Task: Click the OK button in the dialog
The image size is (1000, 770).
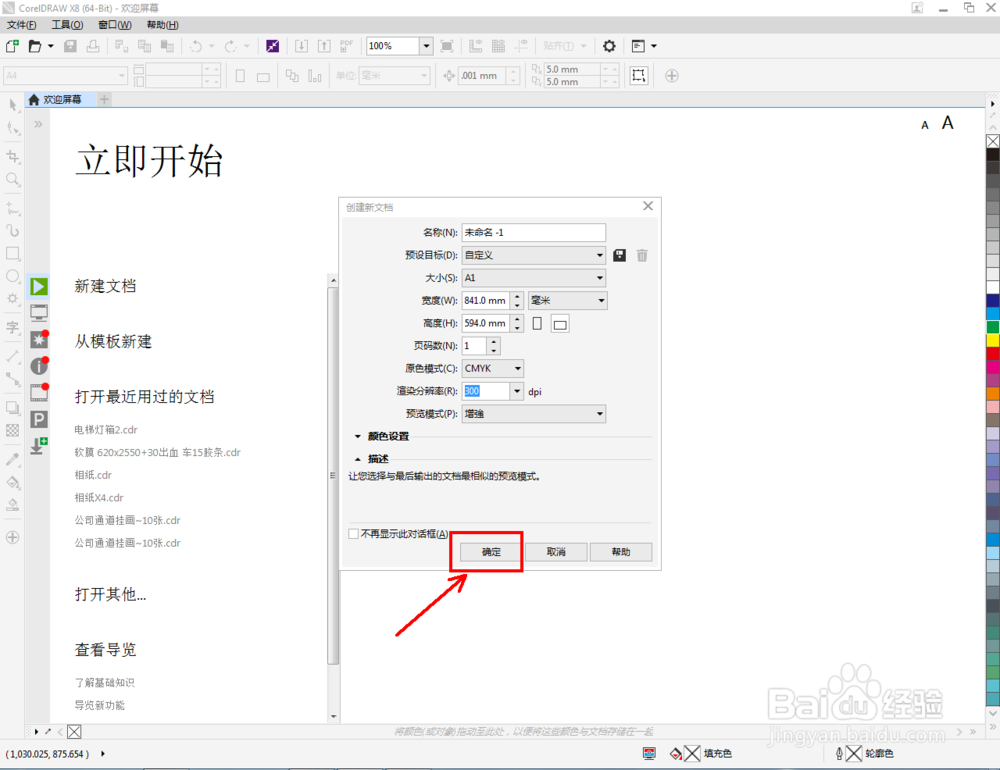Action: 491,552
